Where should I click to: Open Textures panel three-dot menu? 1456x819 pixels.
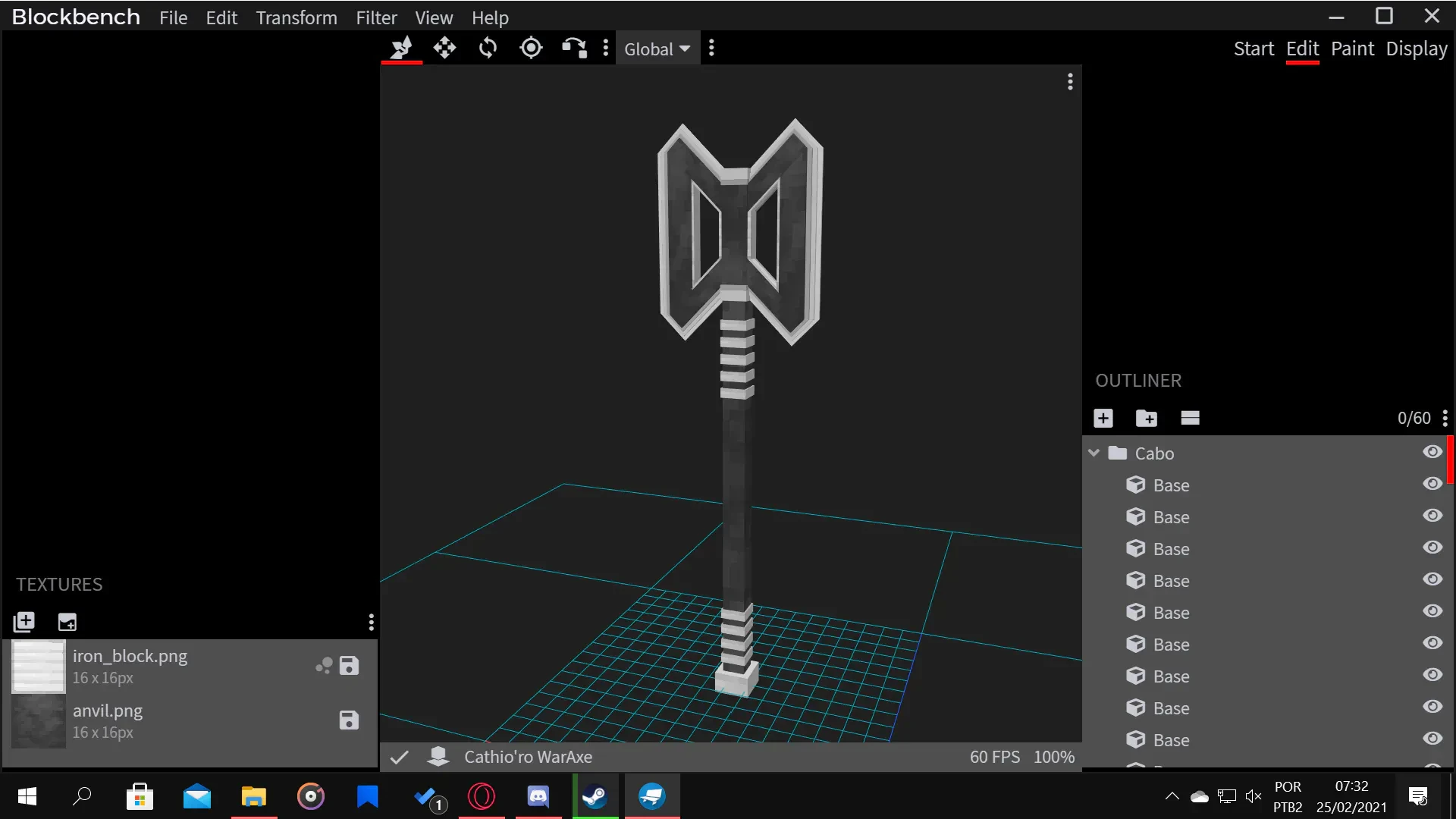tap(371, 622)
